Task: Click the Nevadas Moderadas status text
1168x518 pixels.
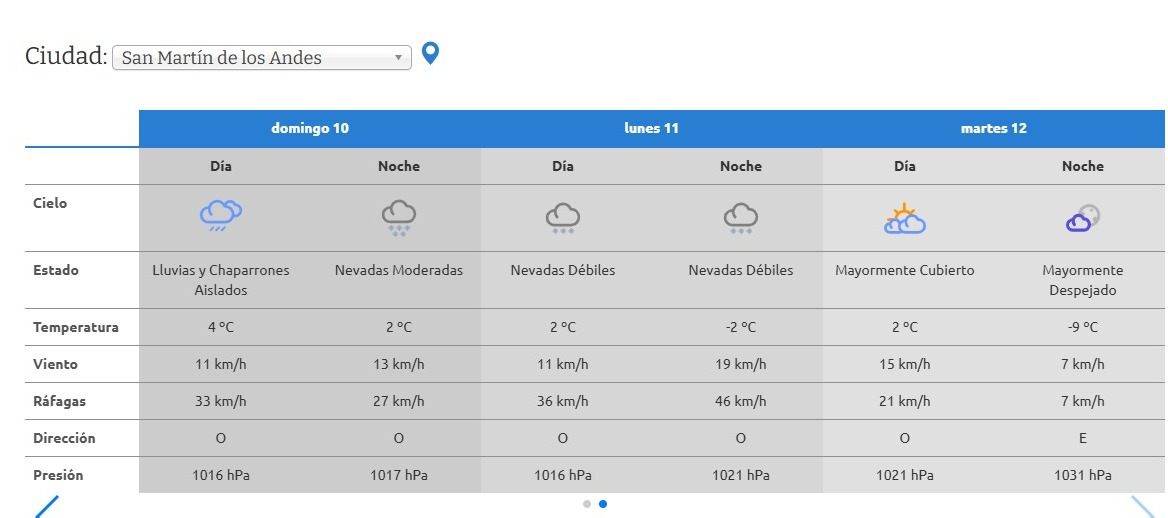Action: (x=399, y=270)
